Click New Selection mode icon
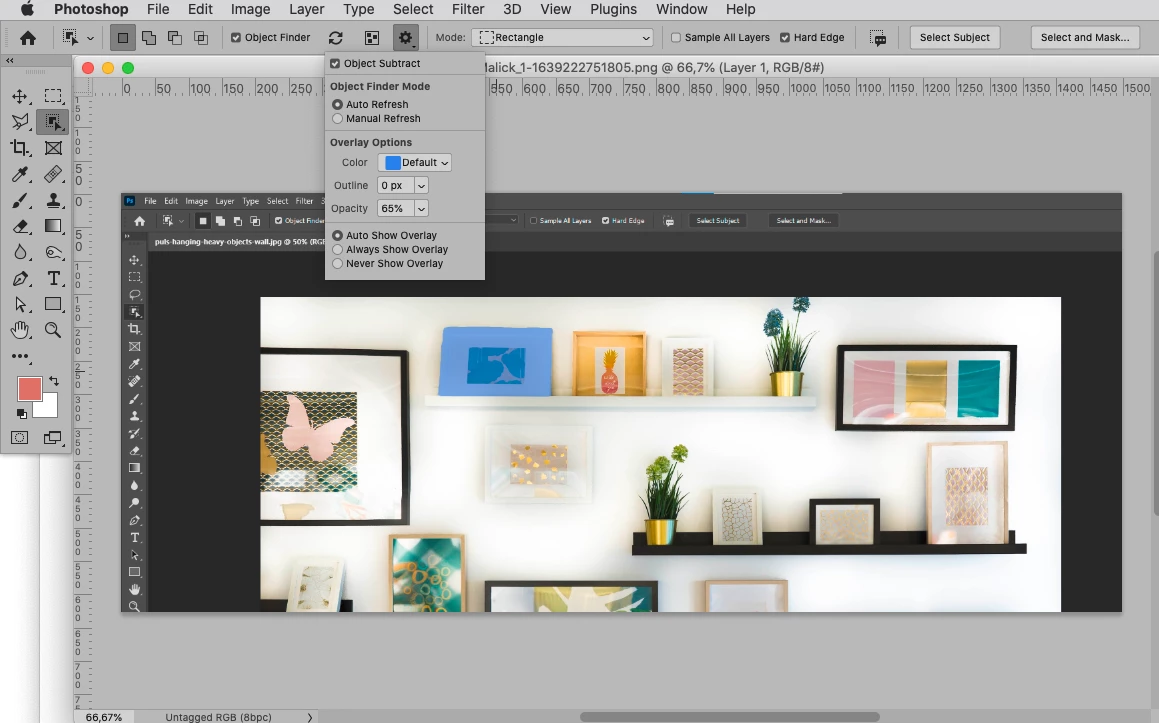 pyautogui.click(x=123, y=38)
